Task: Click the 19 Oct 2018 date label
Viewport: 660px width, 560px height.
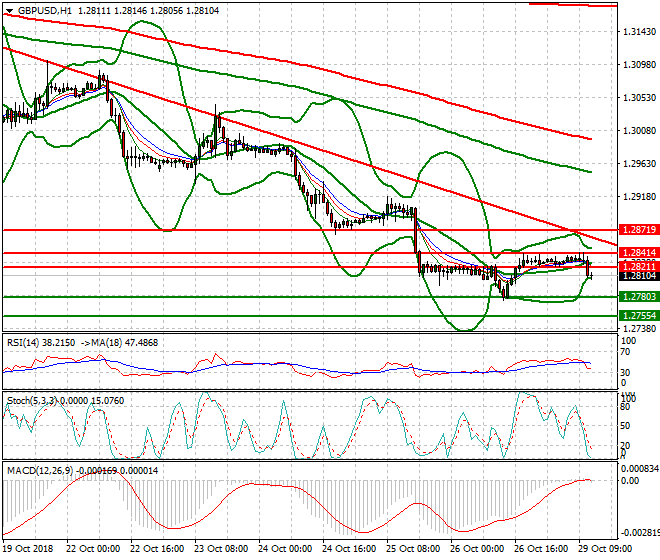Action: (x=28, y=549)
